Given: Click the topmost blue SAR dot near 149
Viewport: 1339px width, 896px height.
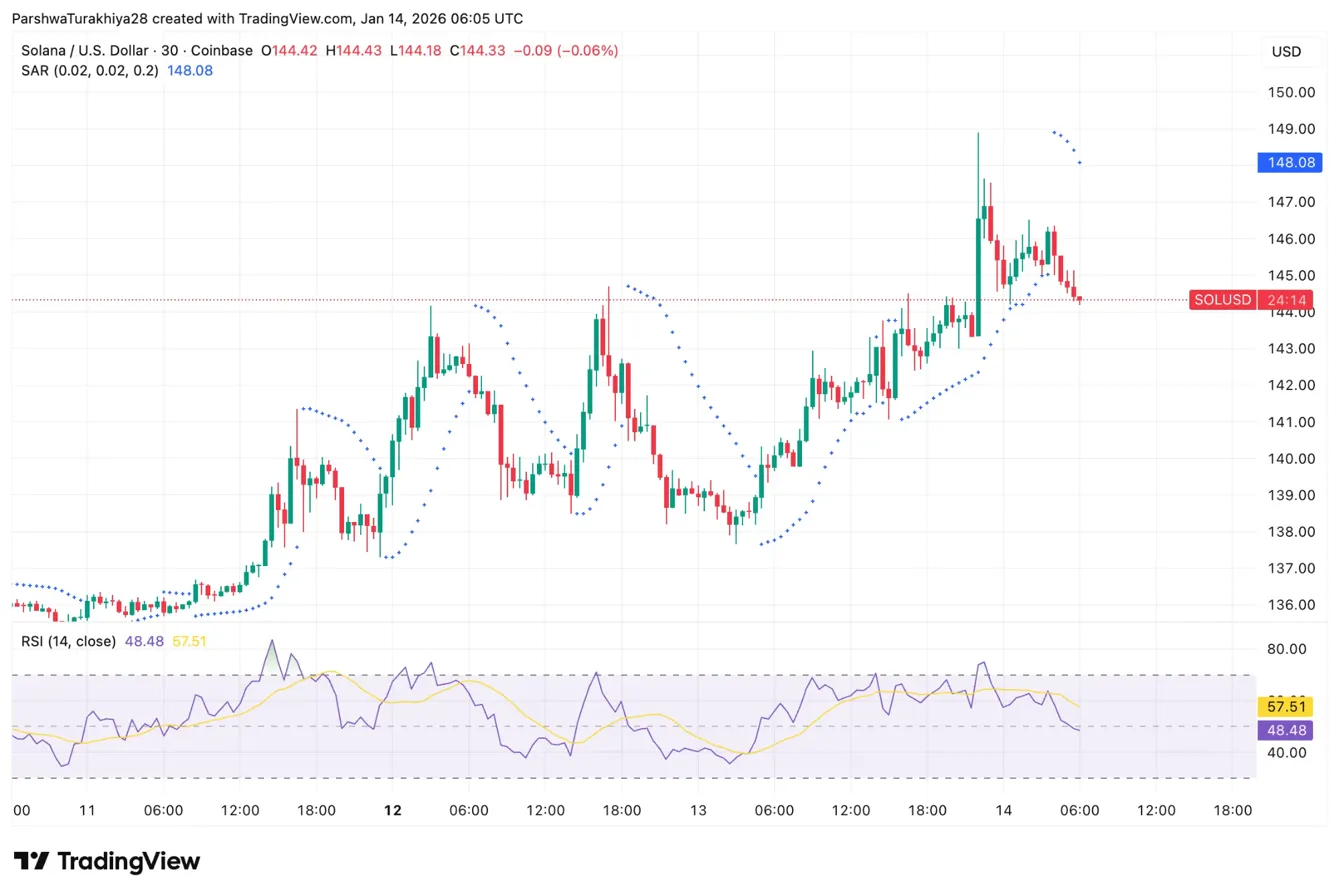Looking at the screenshot, I should click(1054, 132).
